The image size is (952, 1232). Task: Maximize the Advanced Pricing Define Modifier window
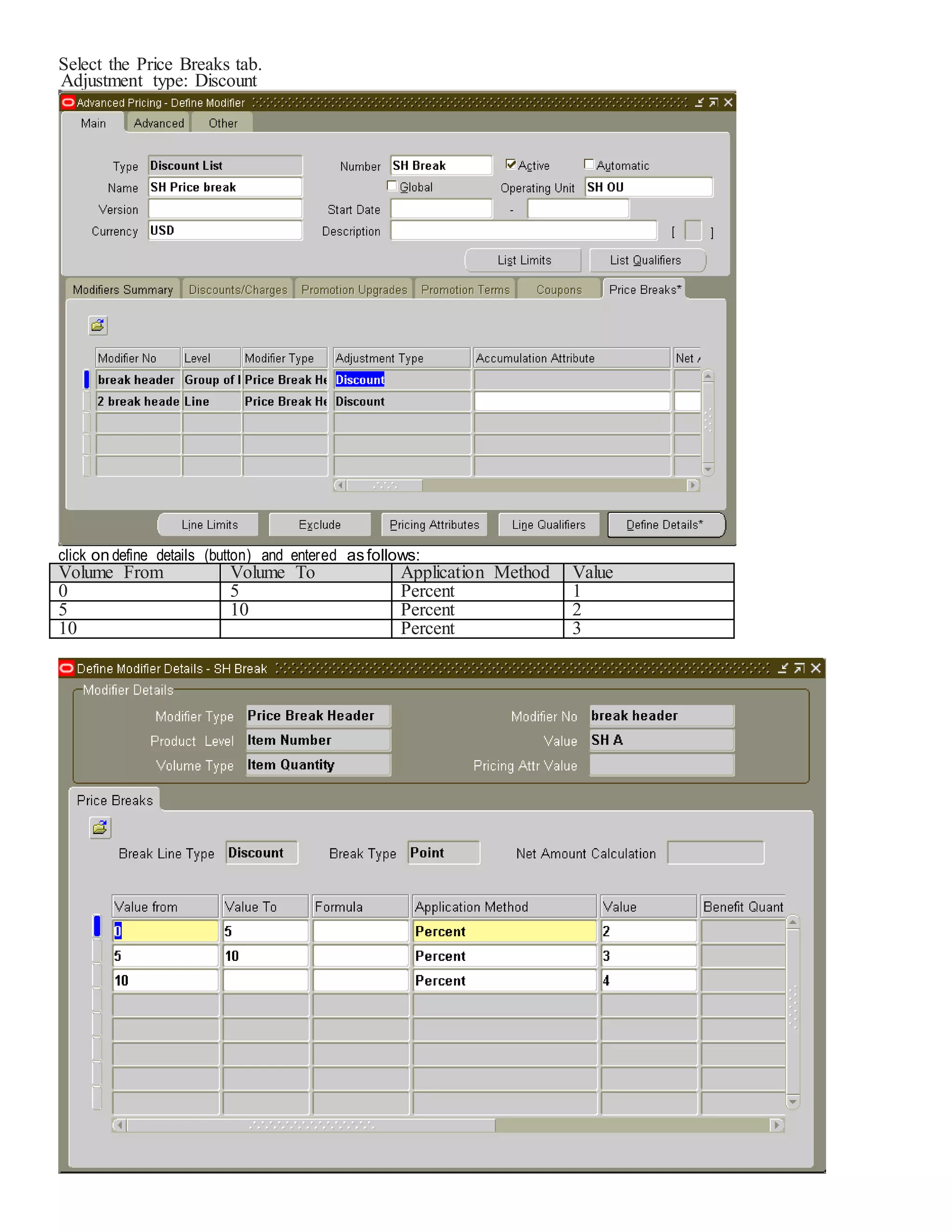pyautogui.click(x=714, y=102)
